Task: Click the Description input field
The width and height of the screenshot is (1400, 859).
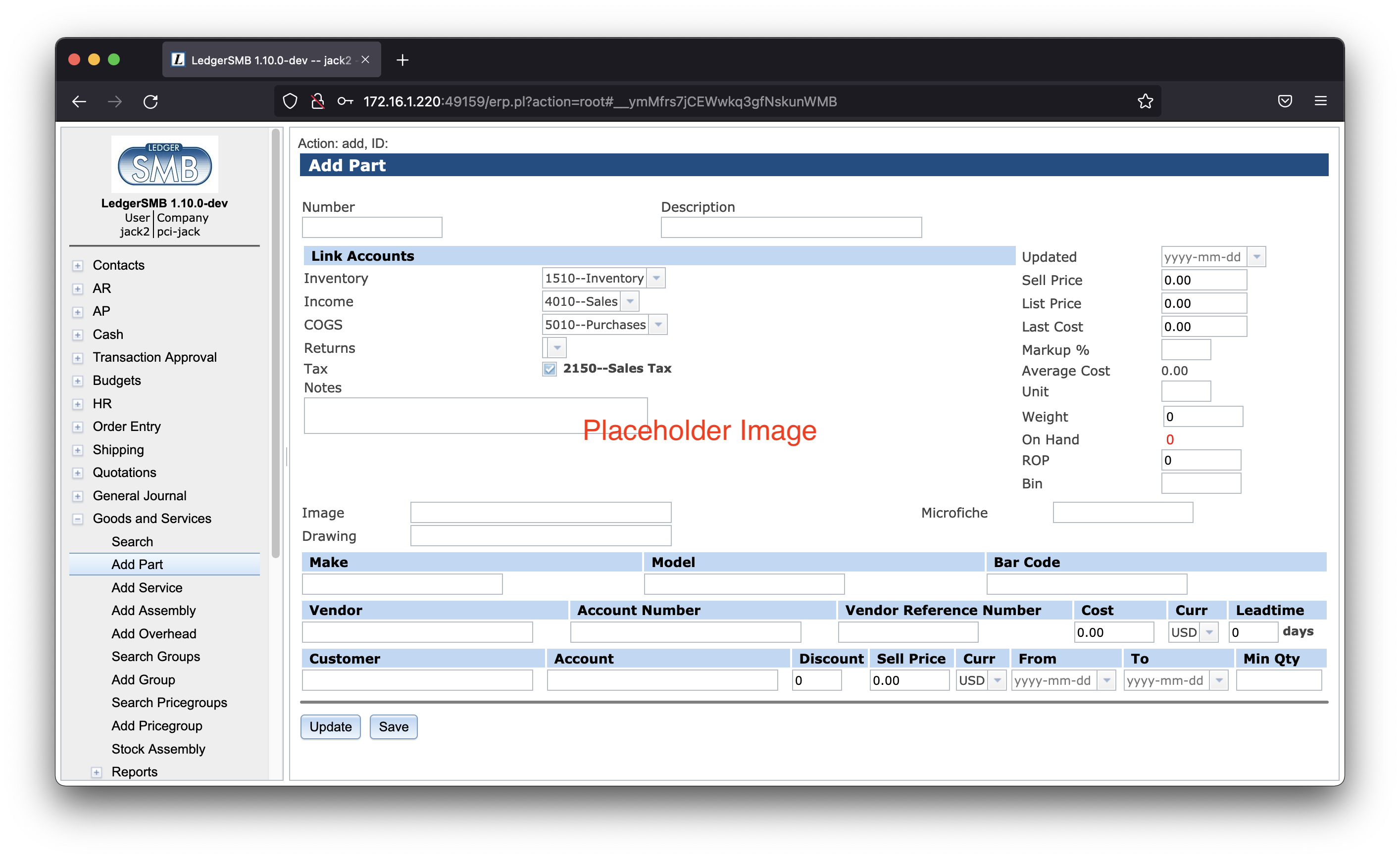Action: point(791,227)
